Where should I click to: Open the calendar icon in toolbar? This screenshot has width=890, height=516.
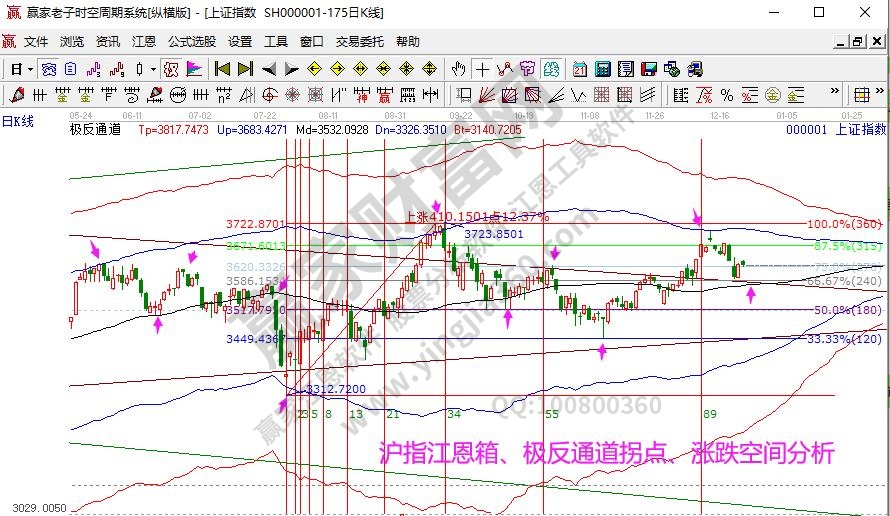580,69
